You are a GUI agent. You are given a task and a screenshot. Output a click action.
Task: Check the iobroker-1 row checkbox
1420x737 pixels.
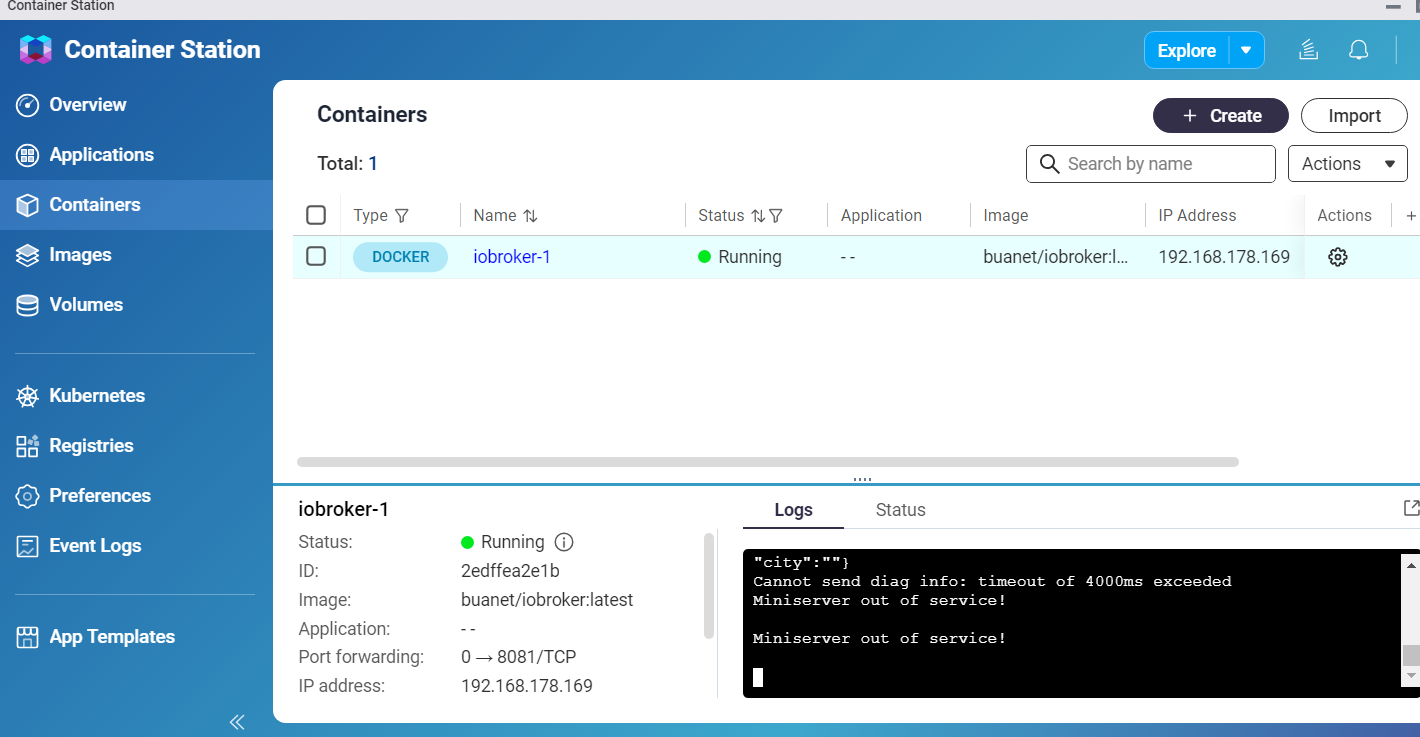coord(316,256)
